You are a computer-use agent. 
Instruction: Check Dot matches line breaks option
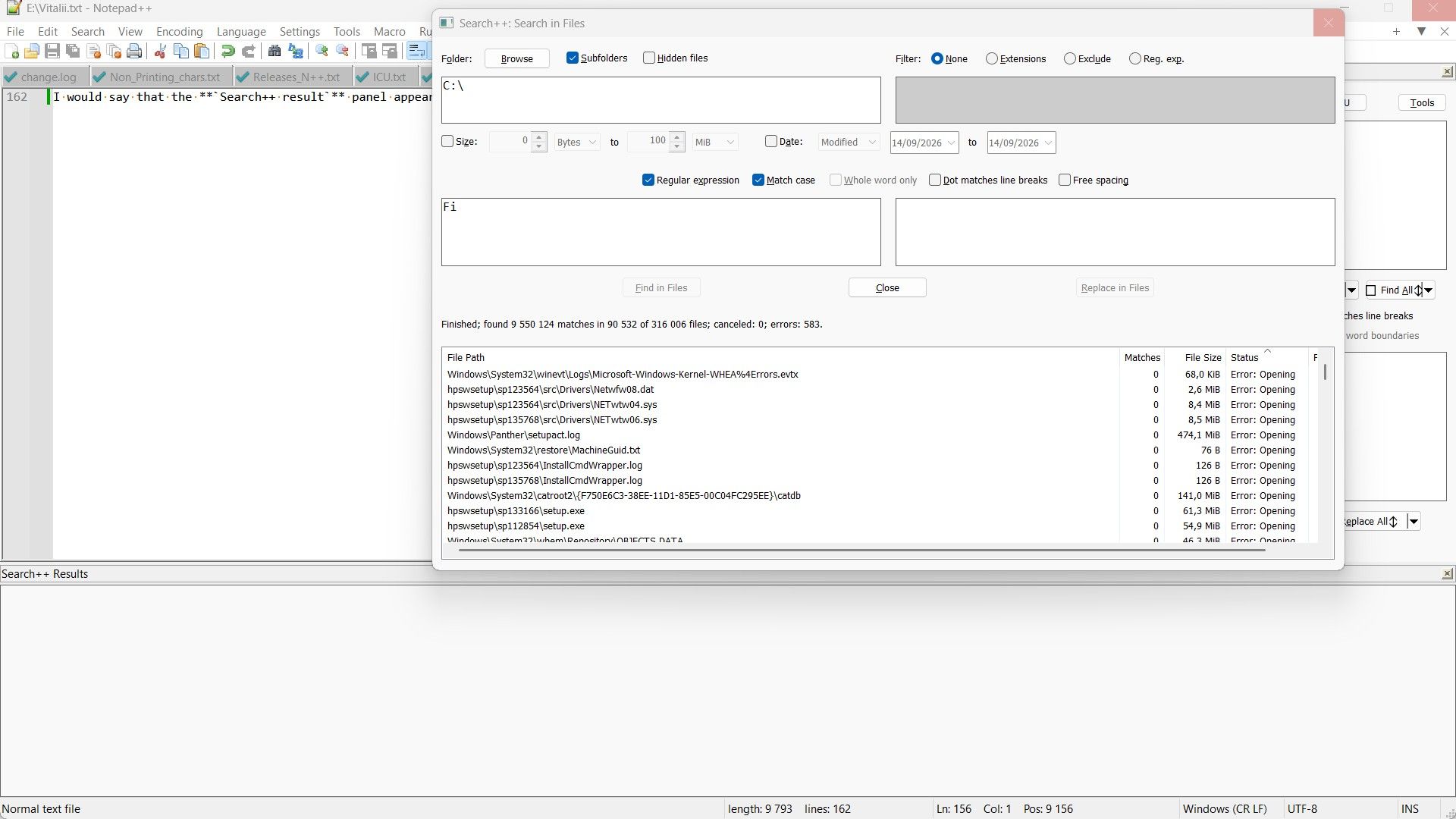[935, 180]
